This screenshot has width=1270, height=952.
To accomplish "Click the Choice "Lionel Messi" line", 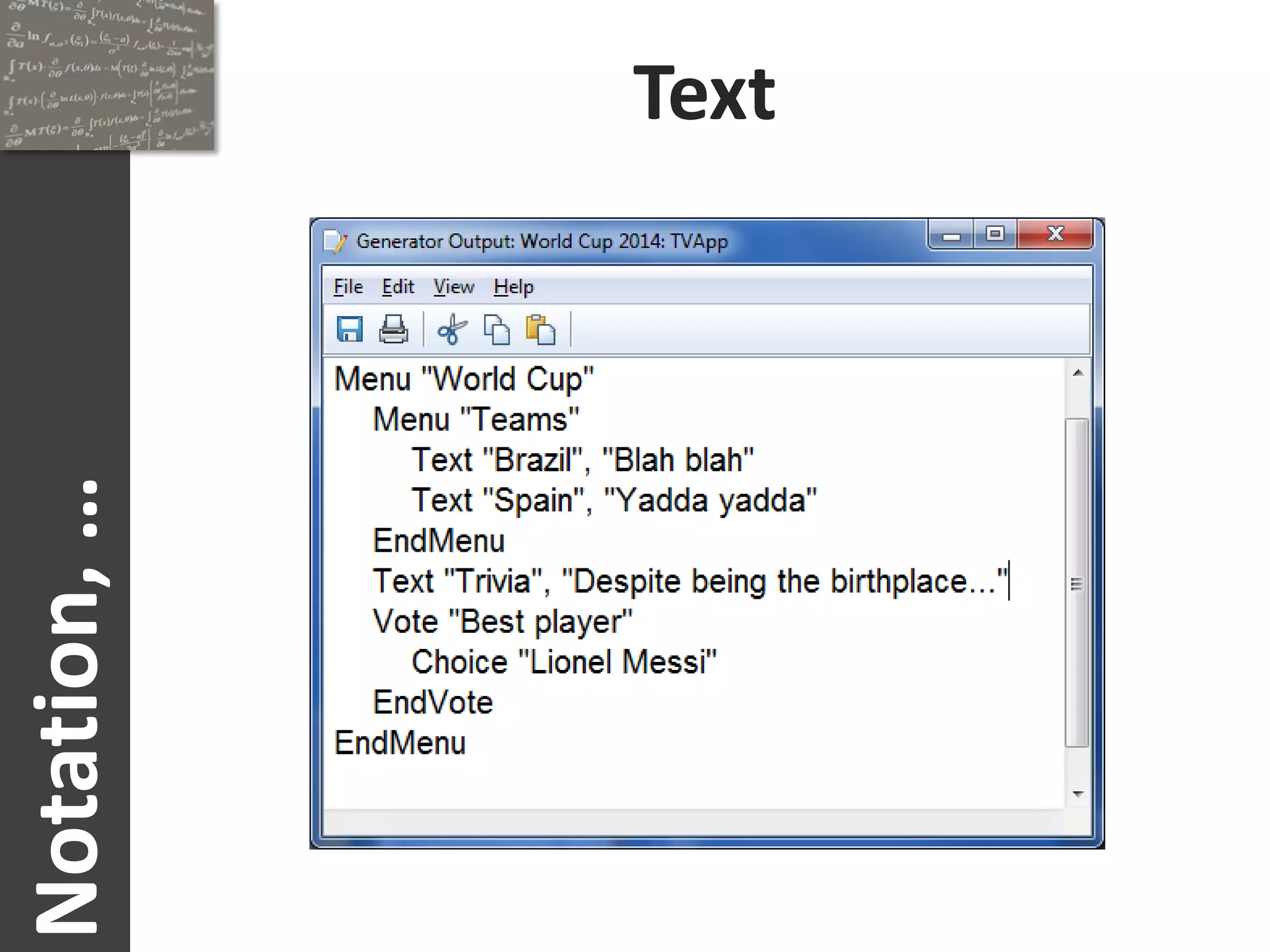I will [x=564, y=662].
